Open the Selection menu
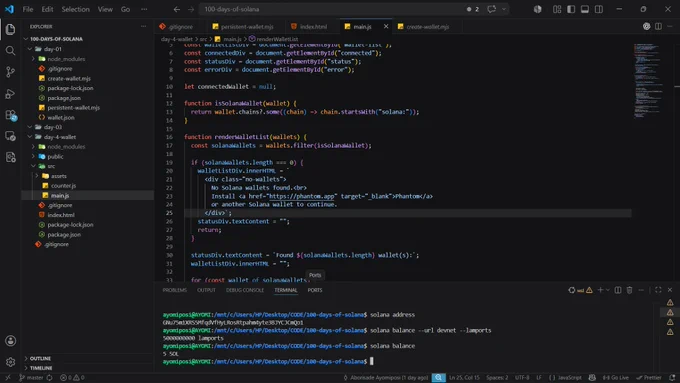Image resolution: width=680 pixels, height=383 pixels. 75,9
